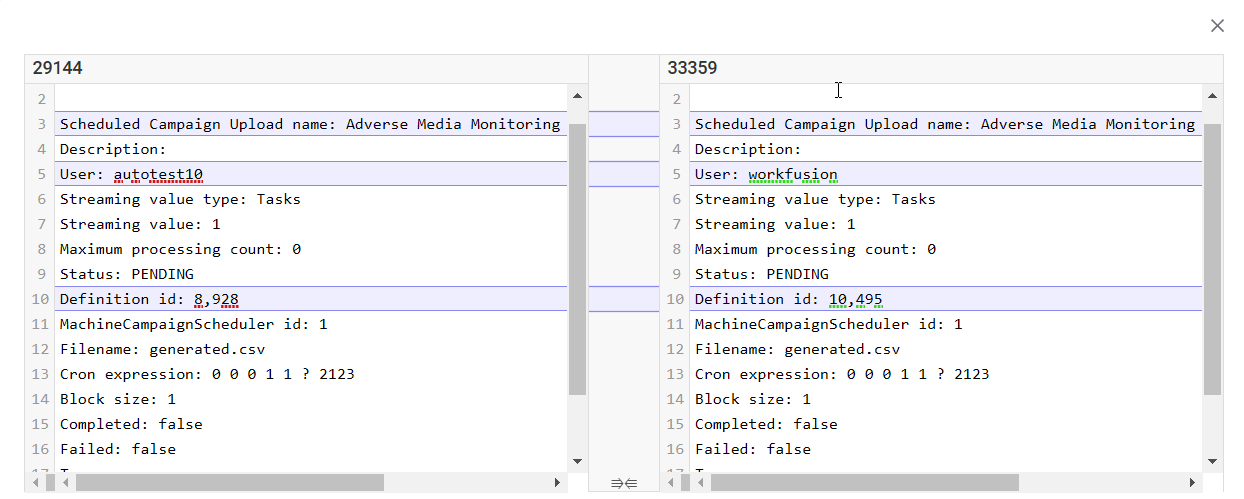Click the Scheduled Campaign Upload name line in 29144 pane

310,124
